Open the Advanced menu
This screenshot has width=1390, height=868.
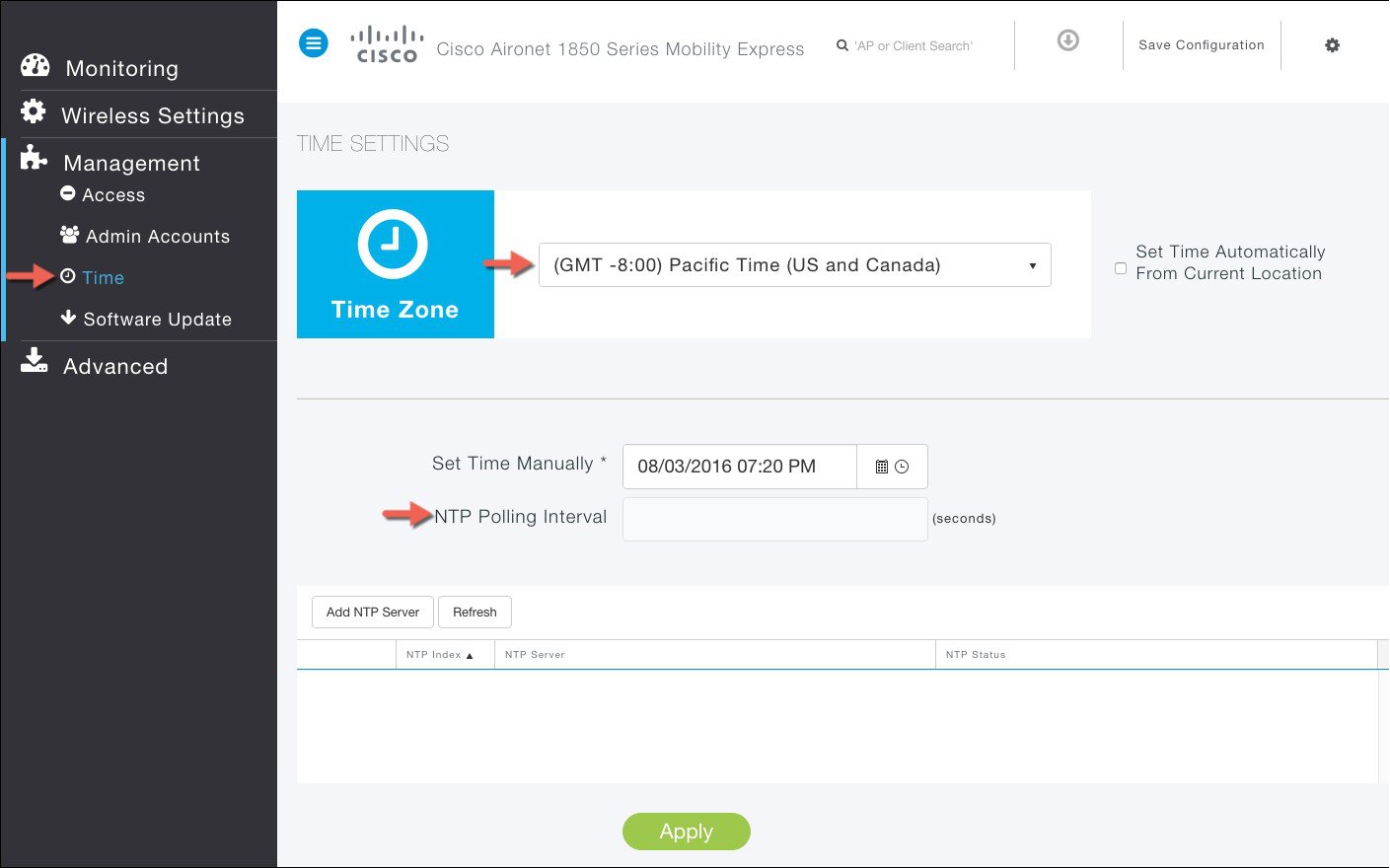click(115, 366)
